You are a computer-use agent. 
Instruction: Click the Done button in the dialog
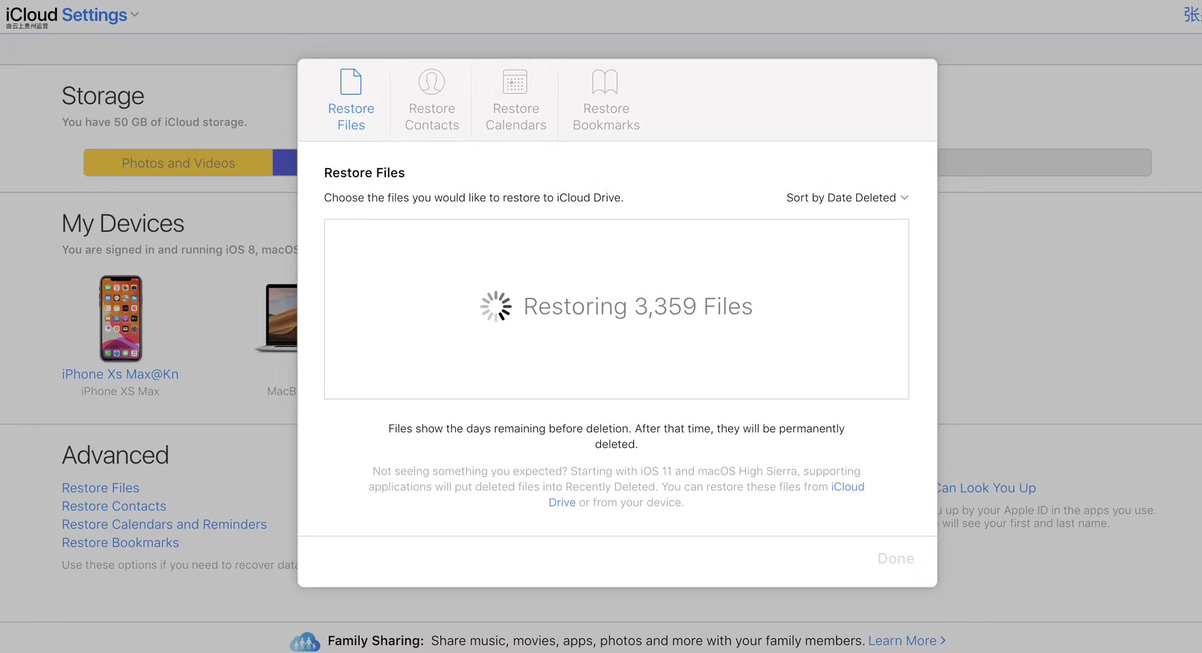tap(895, 559)
